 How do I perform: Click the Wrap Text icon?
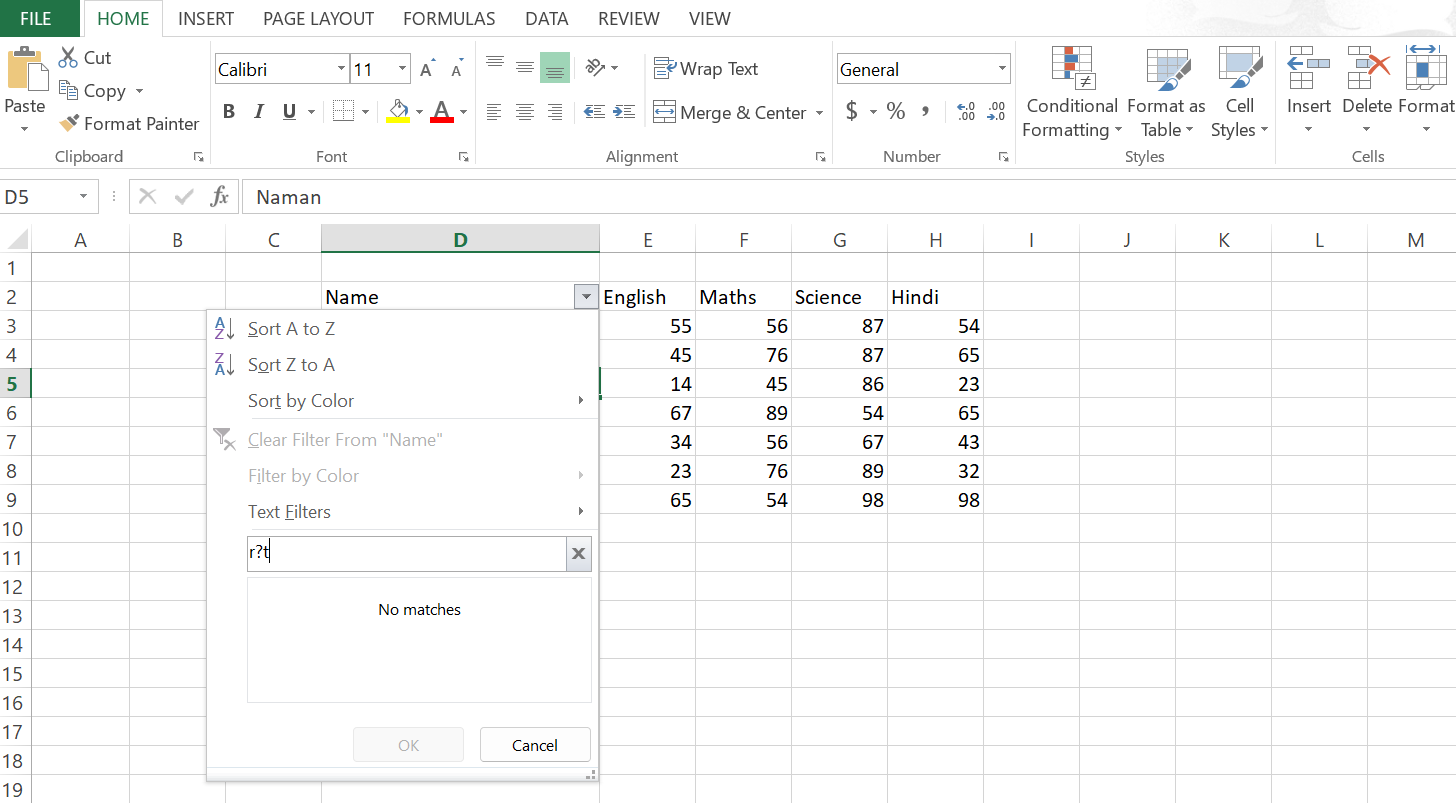pos(664,68)
